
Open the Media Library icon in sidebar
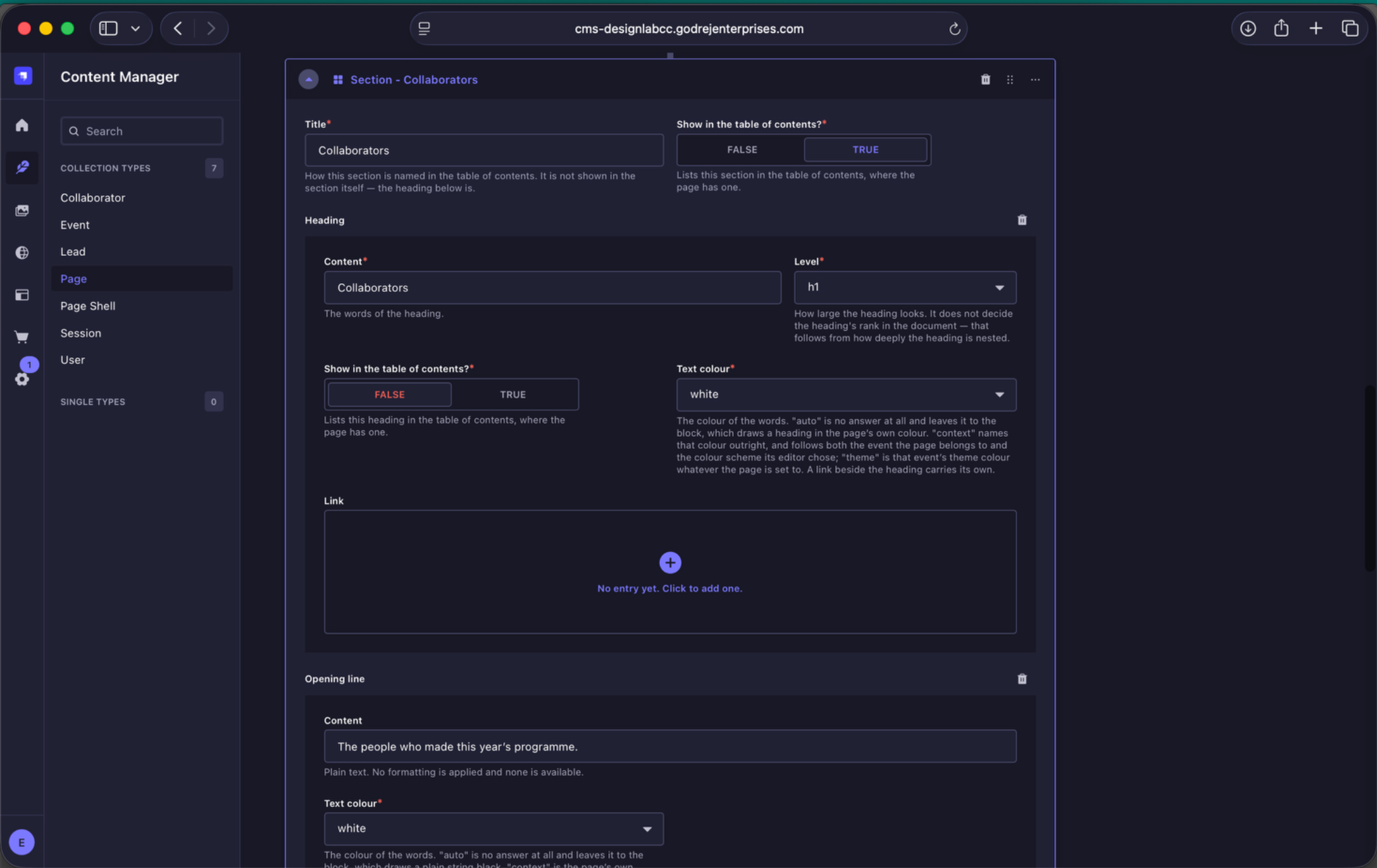click(22, 210)
